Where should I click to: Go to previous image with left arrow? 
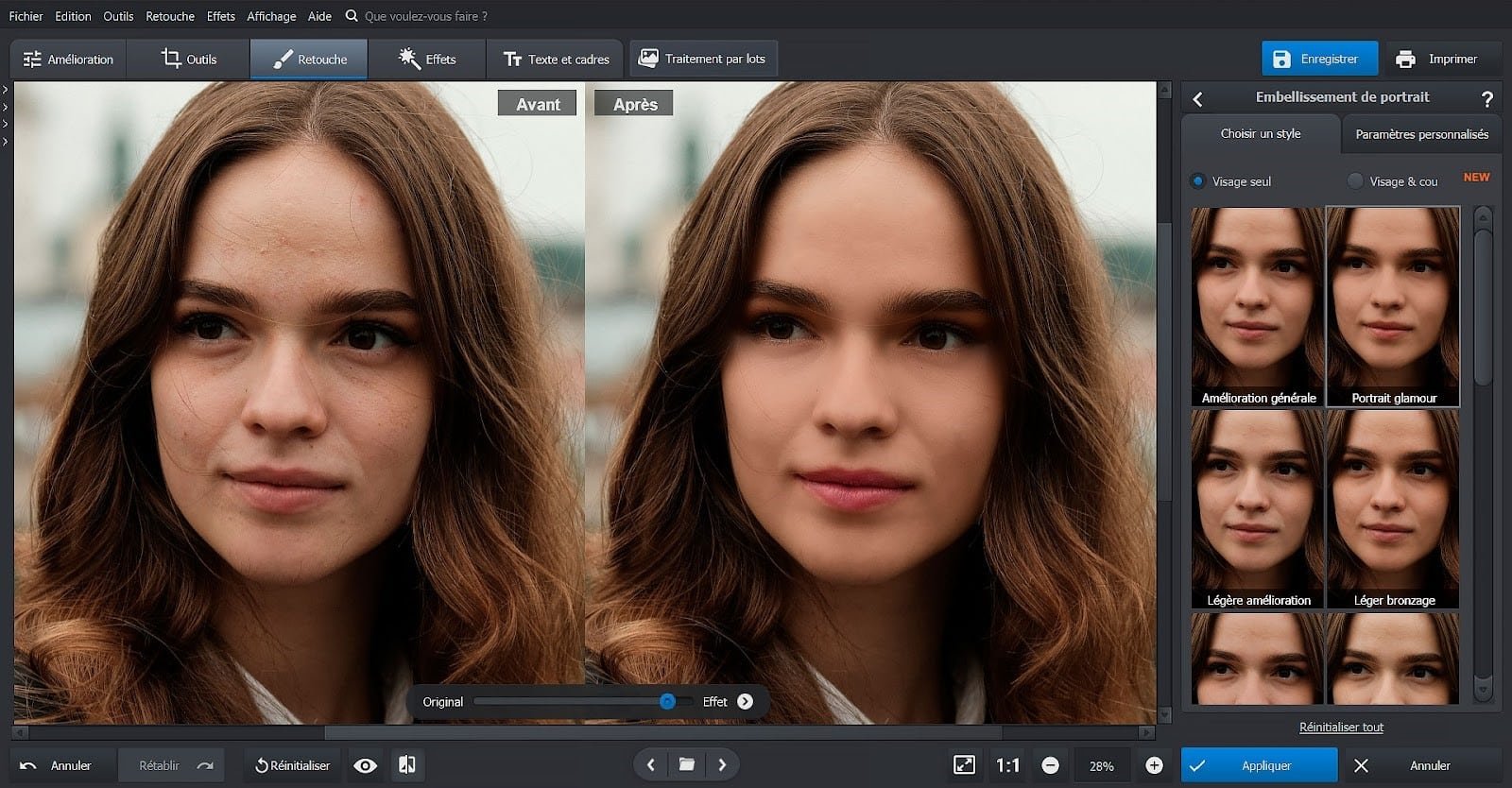tap(650, 765)
